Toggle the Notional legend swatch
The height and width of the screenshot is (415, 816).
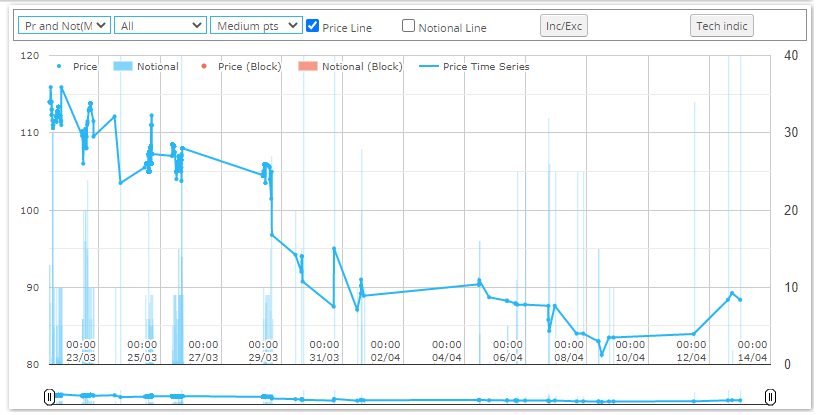tap(123, 67)
